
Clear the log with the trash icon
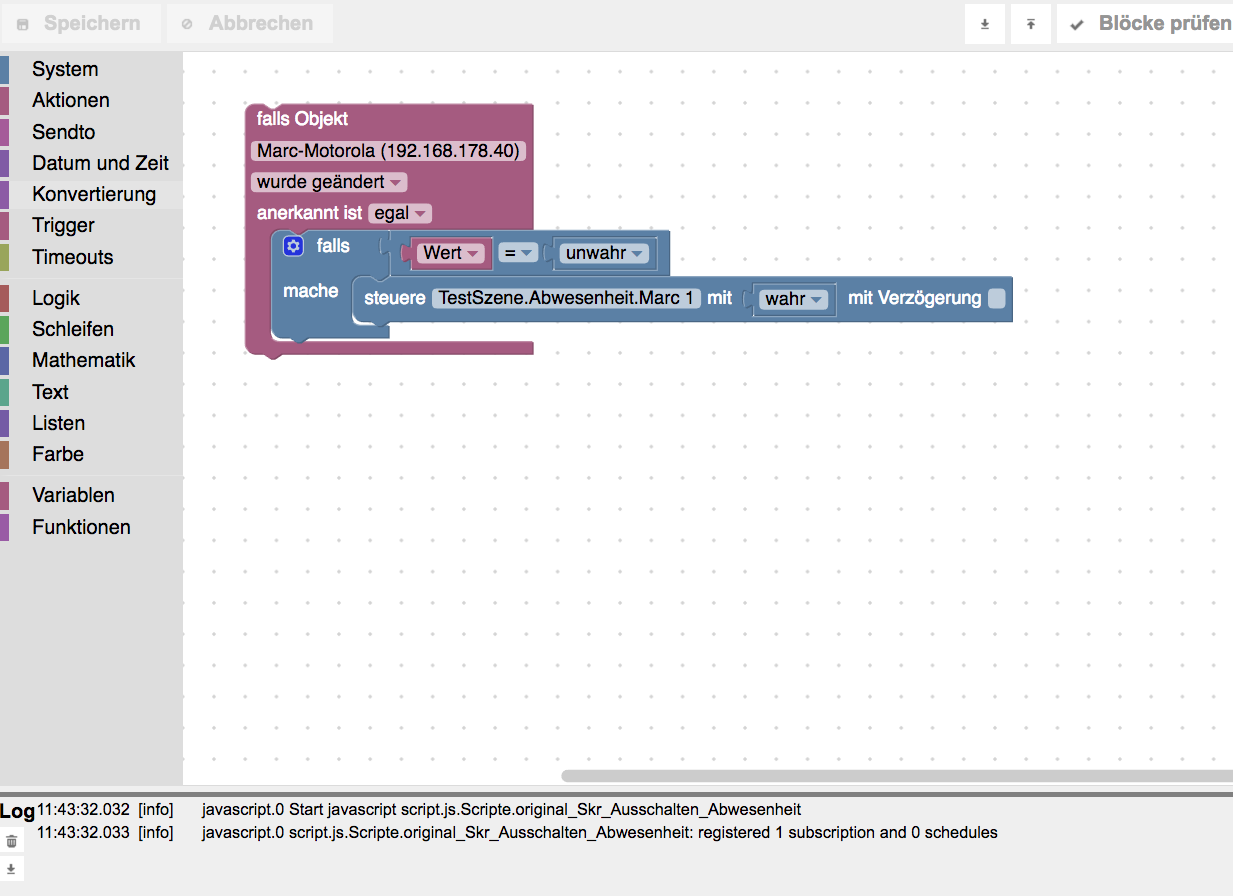point(11,842)
